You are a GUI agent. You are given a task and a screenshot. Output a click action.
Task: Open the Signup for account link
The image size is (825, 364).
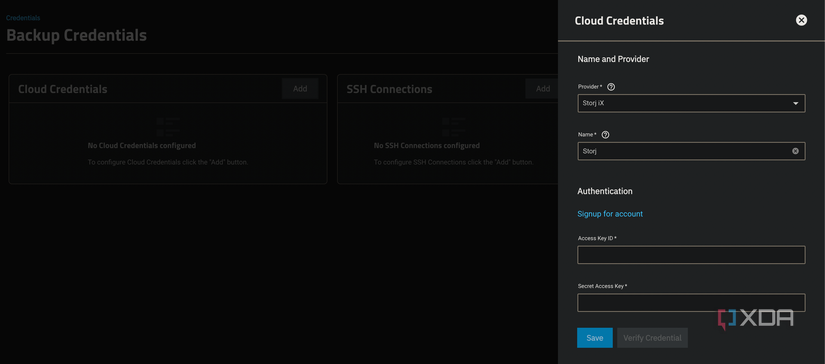pyautogui.click(x=610, y=214)
